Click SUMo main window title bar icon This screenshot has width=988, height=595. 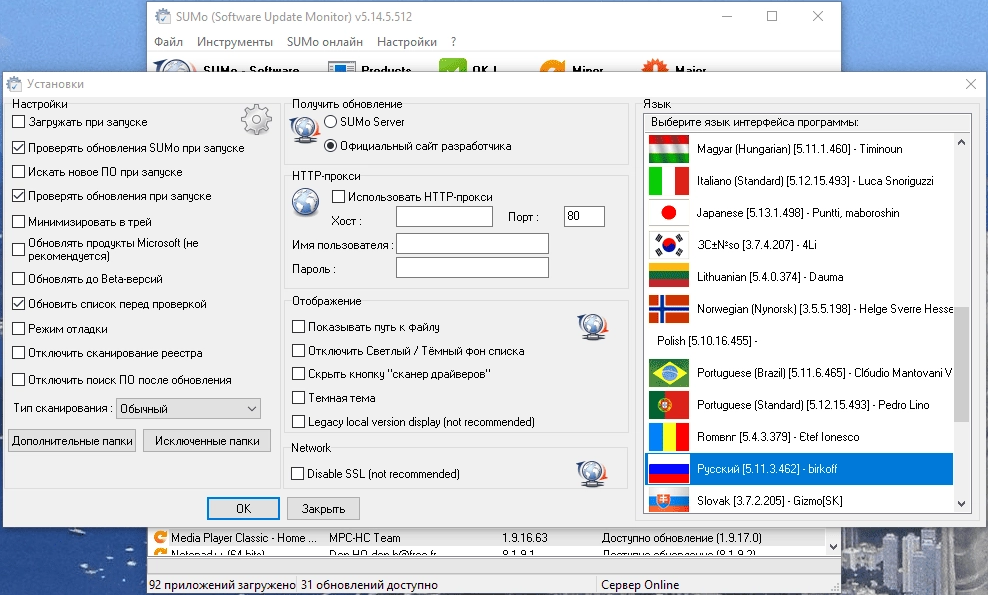click(x=163, y=16)
